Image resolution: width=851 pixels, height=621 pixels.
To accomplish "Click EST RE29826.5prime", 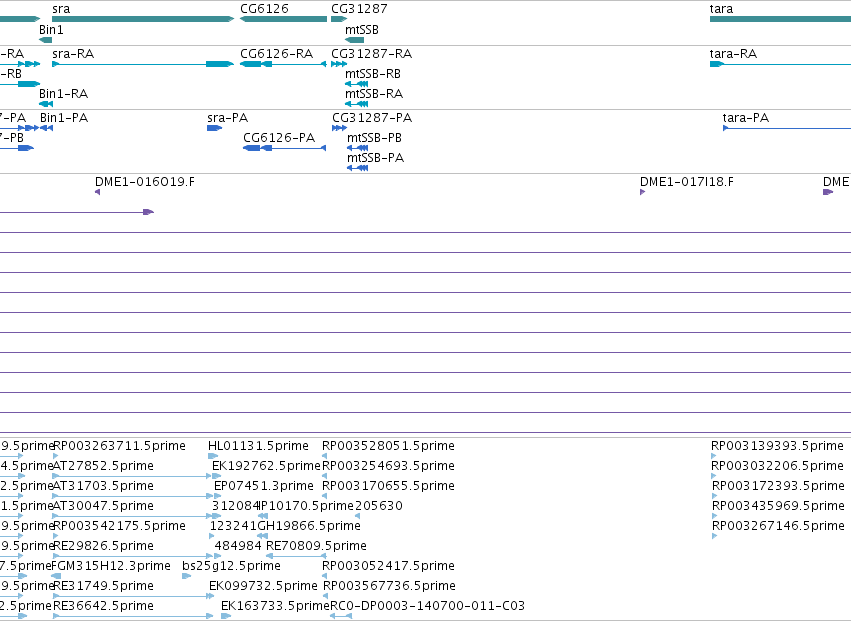I will [103, 546].
